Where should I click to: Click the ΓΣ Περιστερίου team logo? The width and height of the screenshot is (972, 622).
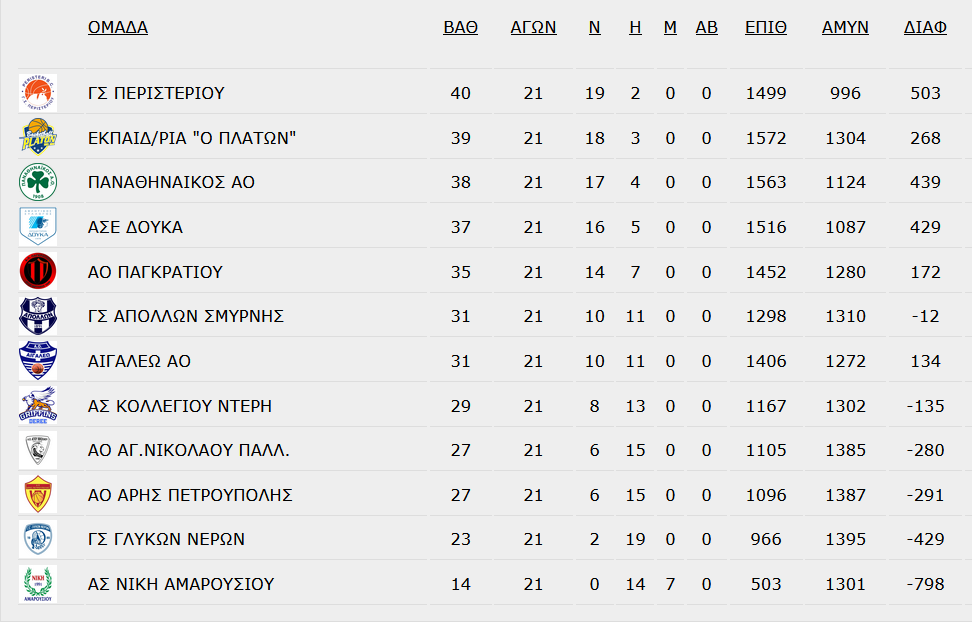(38, 93)
